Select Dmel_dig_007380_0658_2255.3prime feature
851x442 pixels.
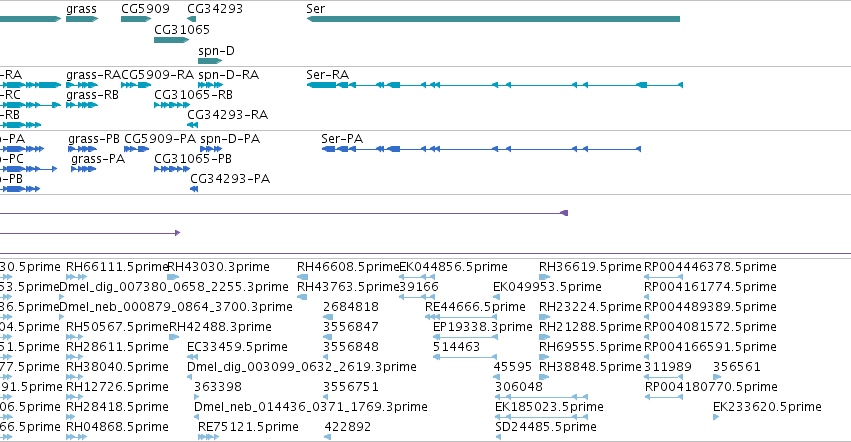pyautogui.click(x=61, y=297)
